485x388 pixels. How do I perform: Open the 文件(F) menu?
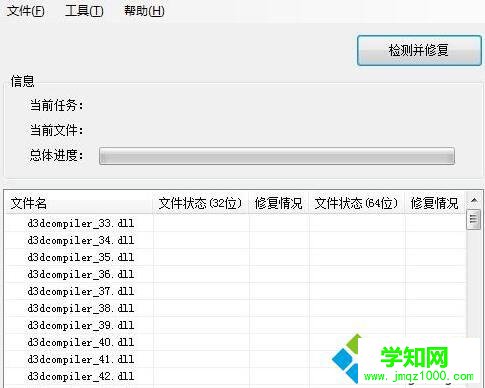click(x=26, y=11)
